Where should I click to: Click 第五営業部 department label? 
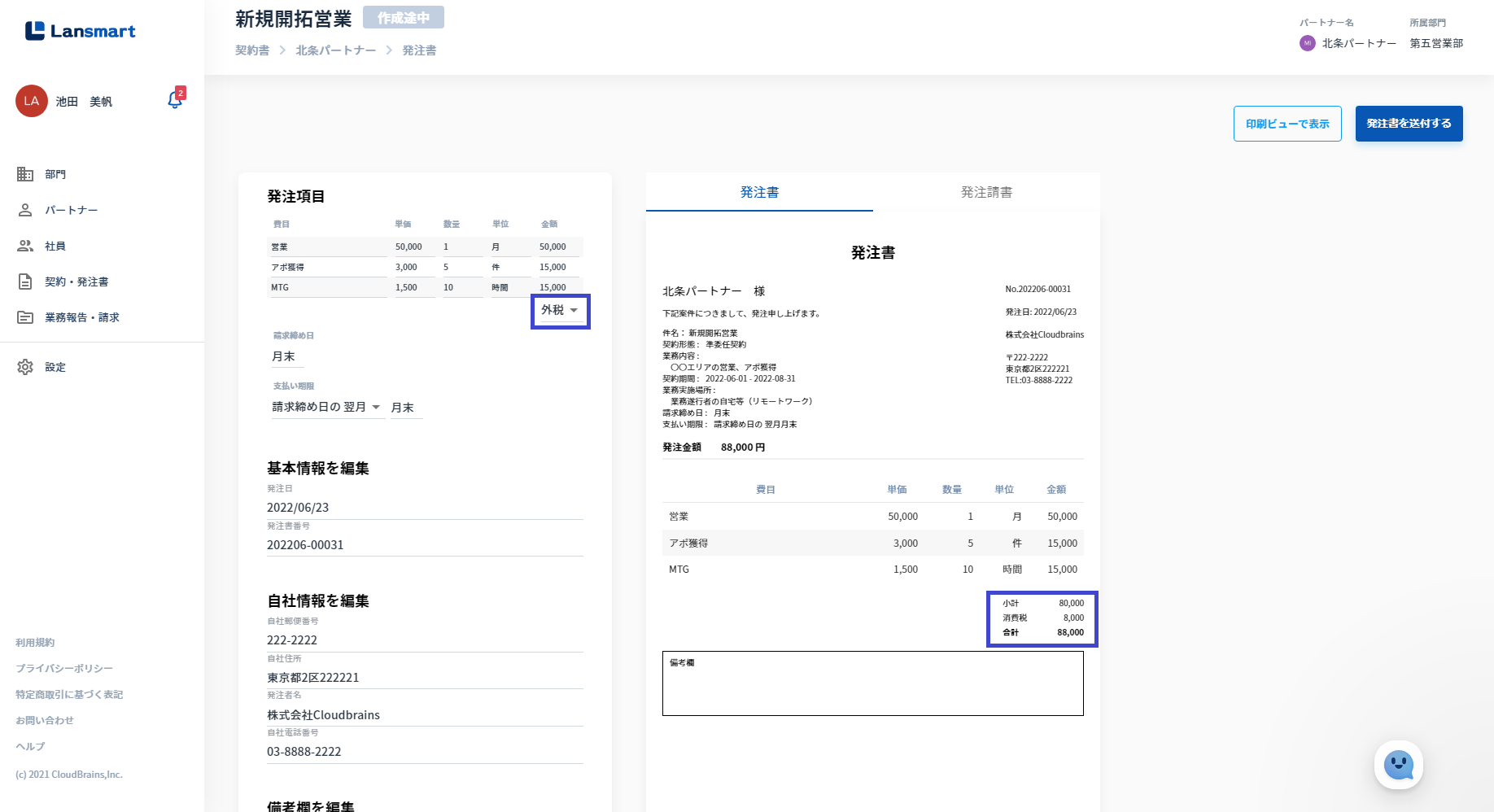coord(1436,43)
